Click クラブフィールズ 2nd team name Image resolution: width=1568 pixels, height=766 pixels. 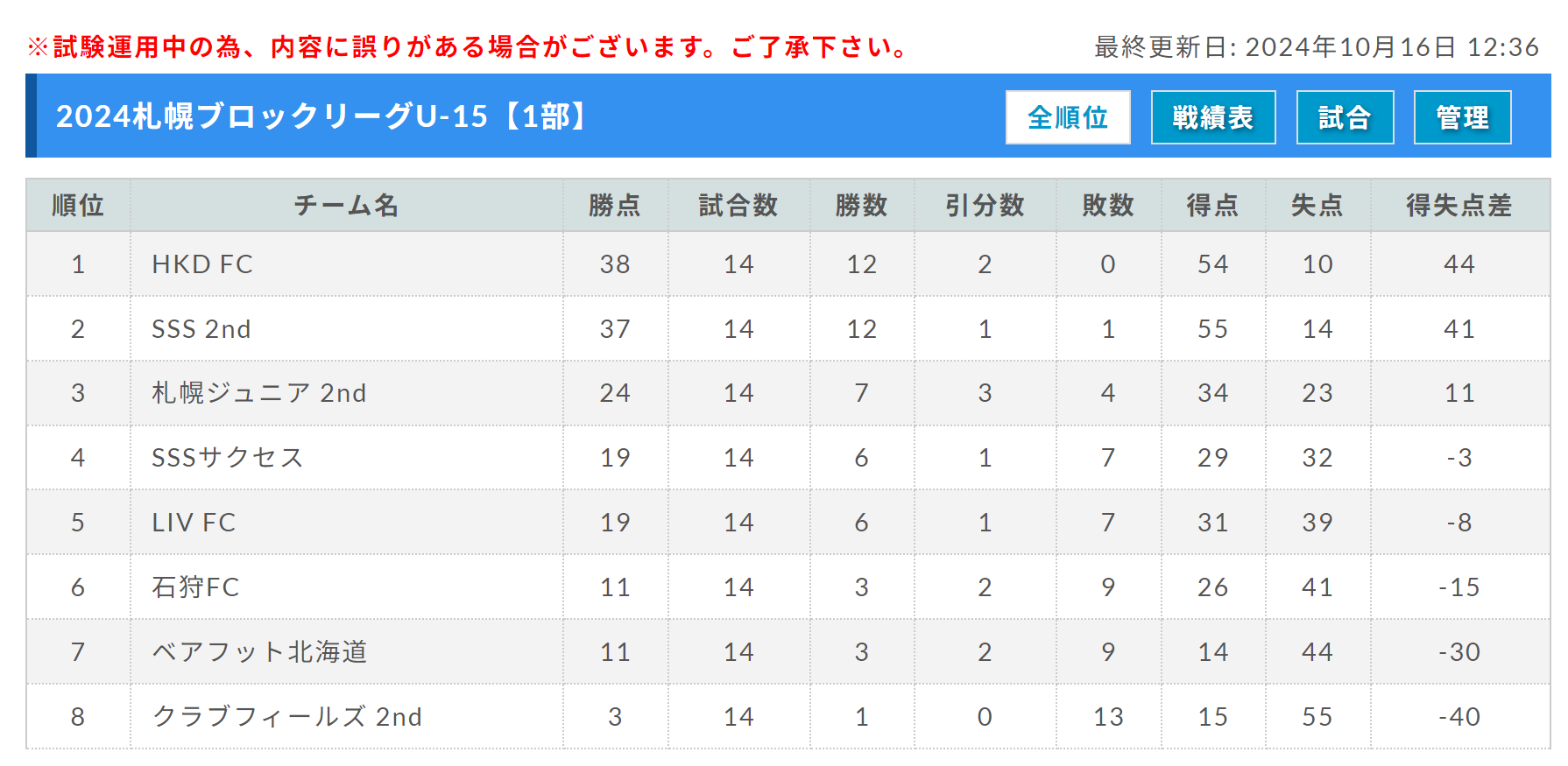point(287,717)
